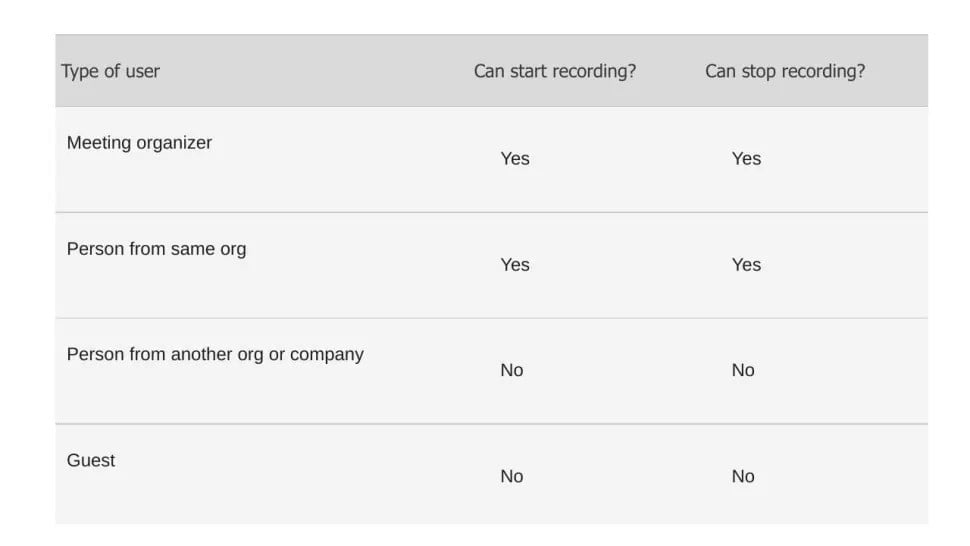Click same org stop recording "Yes"
Screen dimensions: 970x546
coord(746,265)
